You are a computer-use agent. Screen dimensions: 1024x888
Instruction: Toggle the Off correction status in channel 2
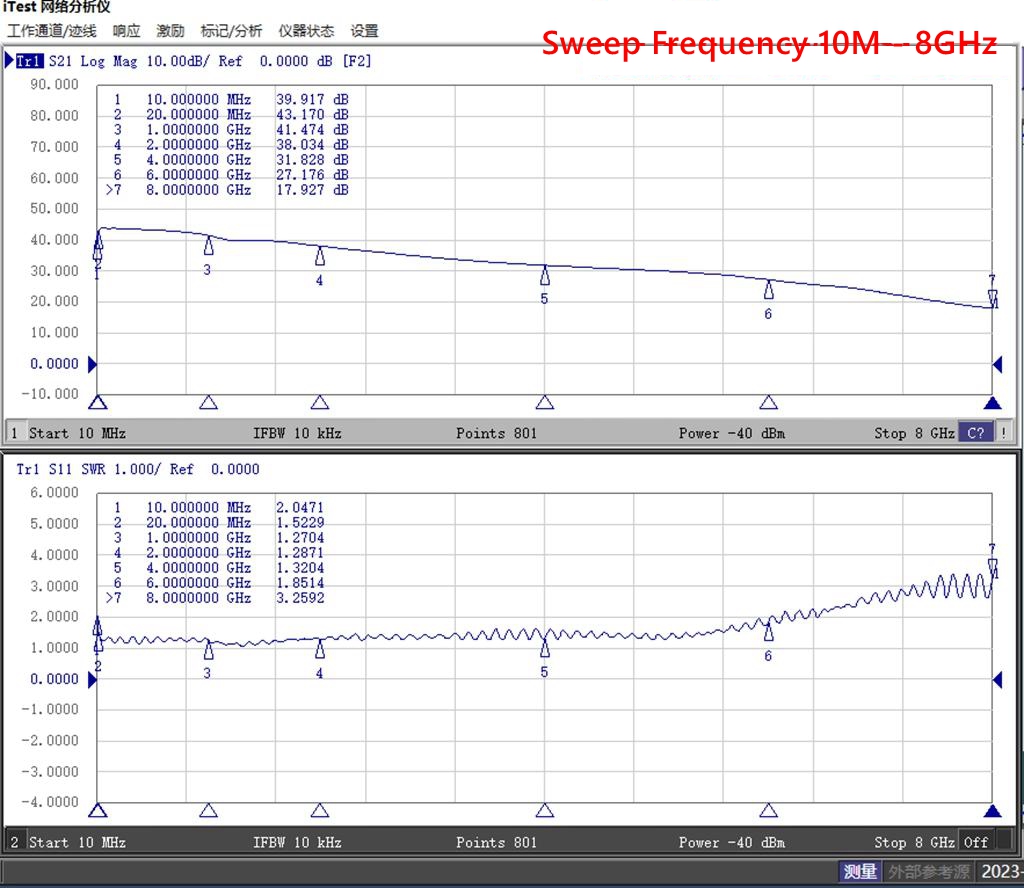[975, 842]
